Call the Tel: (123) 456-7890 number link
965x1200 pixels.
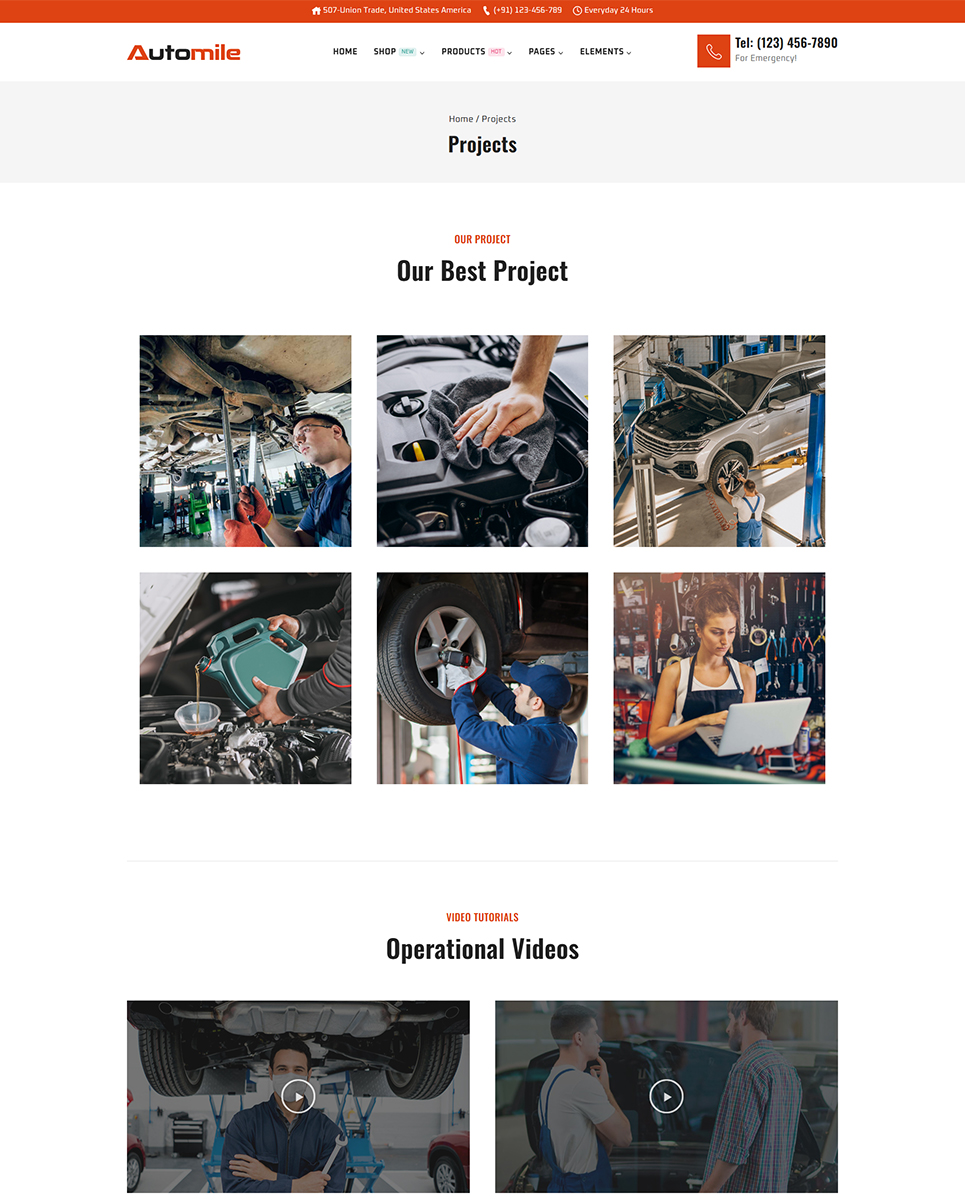pos(786,43)
